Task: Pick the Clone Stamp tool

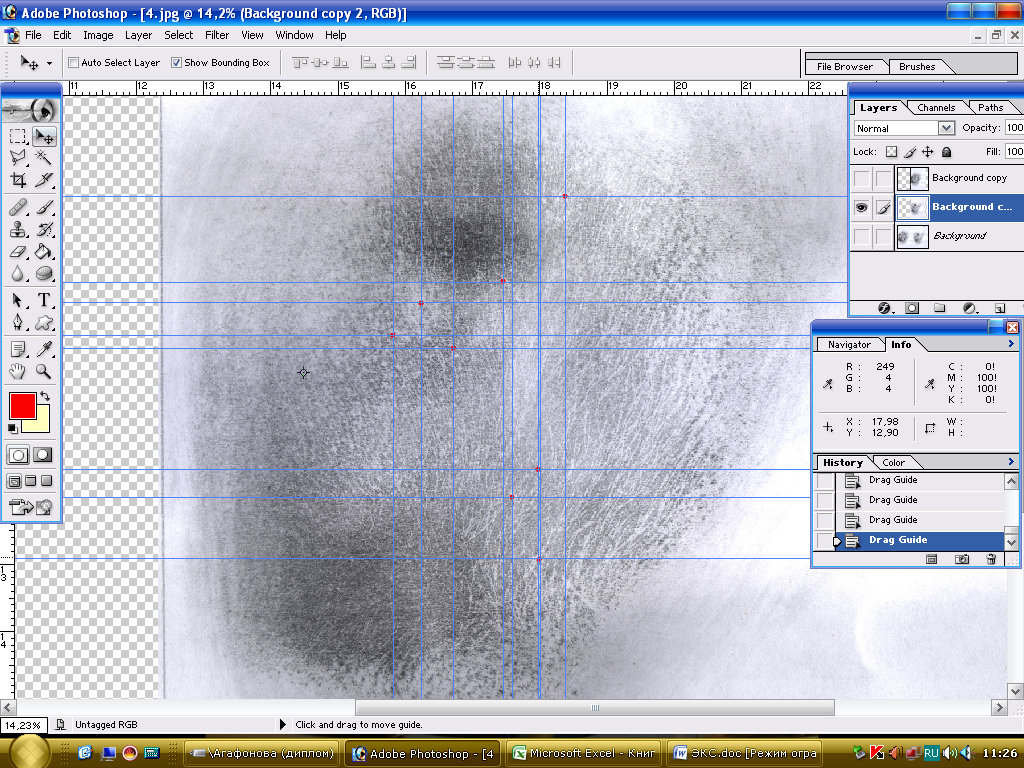Action: pos(18,229)
